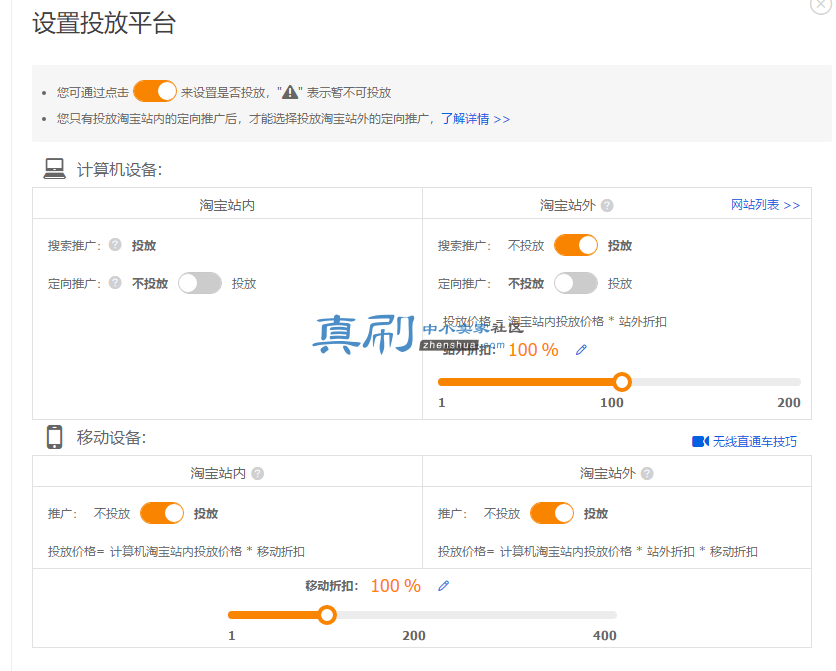Toggle computer 淘宝站外 搜索推广 switch

[x=576, y=245]
